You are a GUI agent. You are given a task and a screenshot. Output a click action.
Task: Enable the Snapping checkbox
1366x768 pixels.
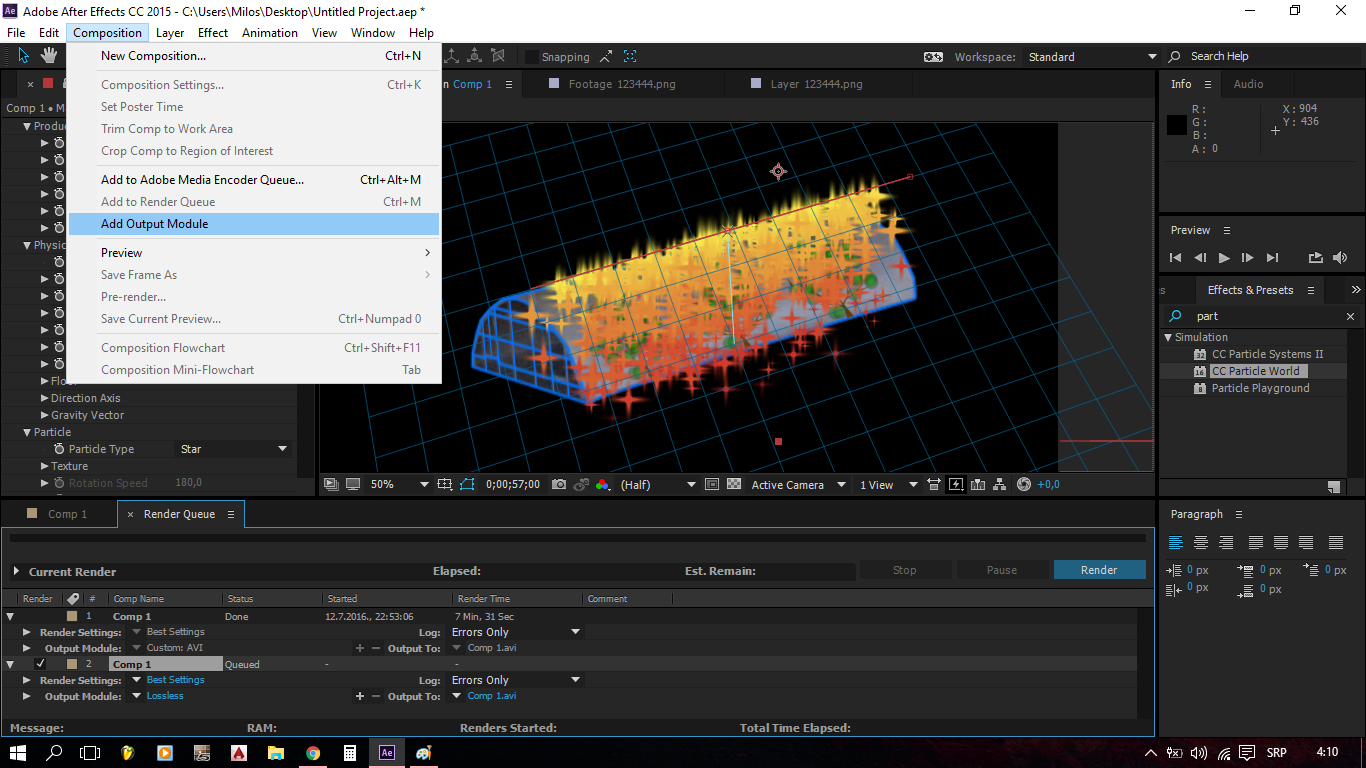532,57
